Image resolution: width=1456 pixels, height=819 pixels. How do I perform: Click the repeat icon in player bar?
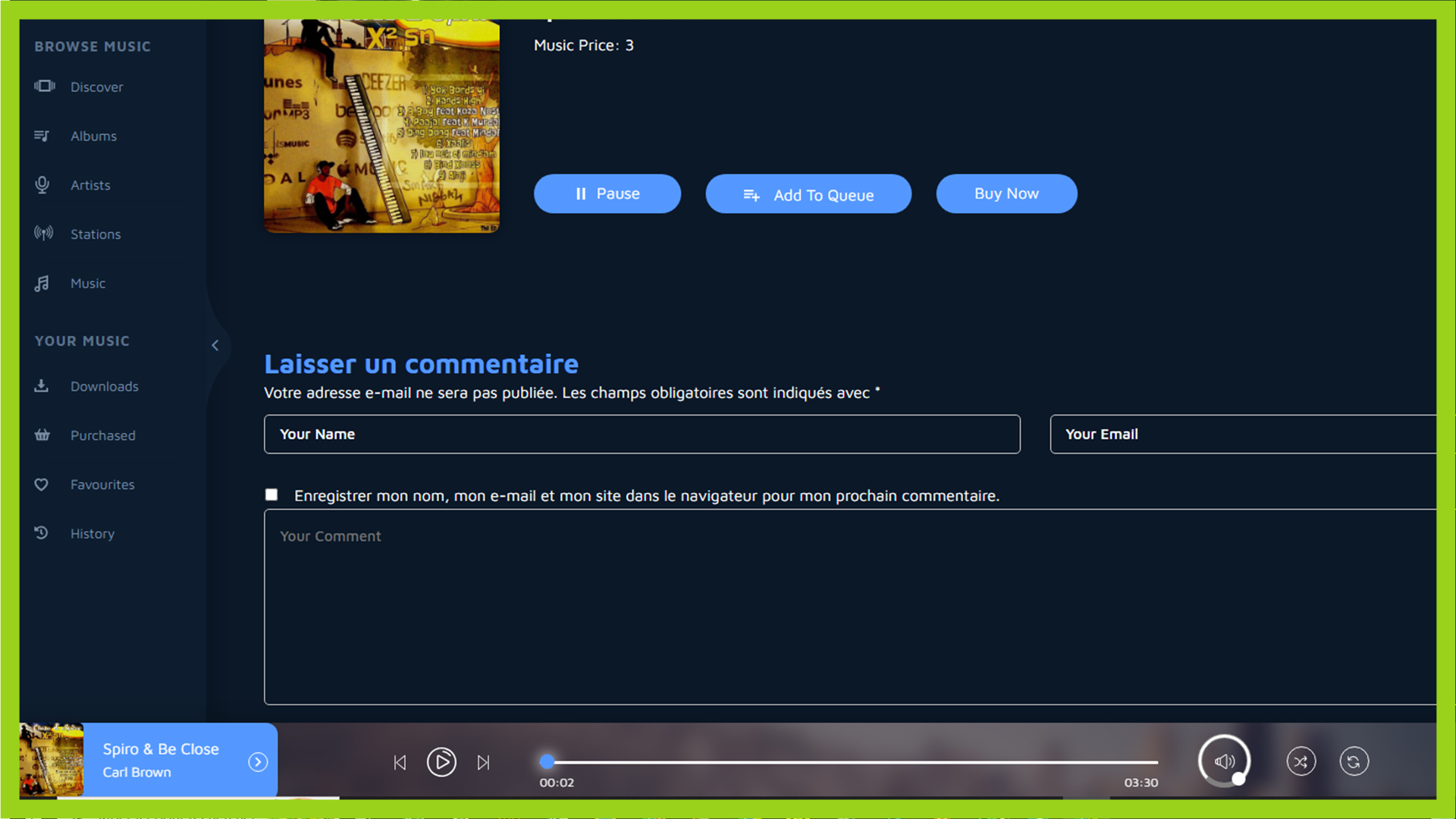[x=1354, y=761]
